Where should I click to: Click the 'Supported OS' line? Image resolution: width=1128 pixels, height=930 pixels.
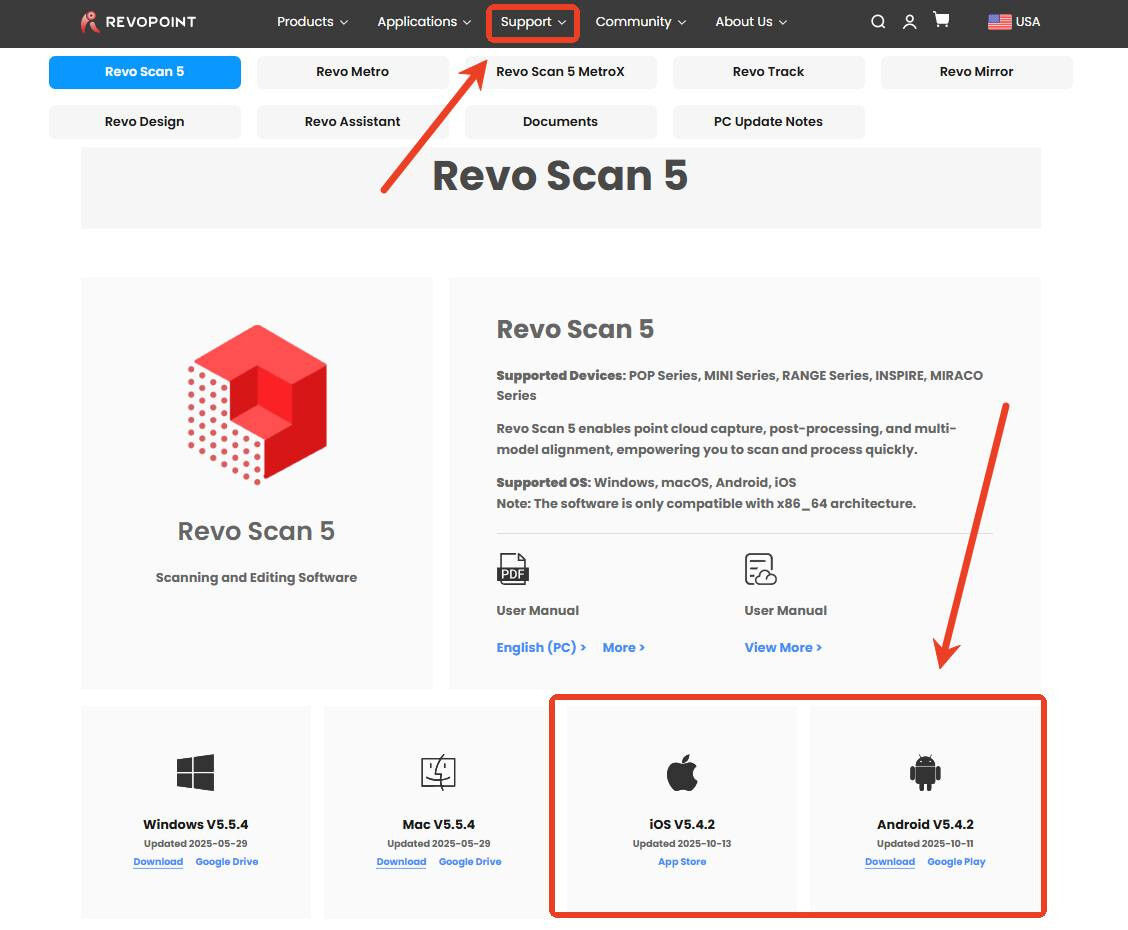[646, 483]
